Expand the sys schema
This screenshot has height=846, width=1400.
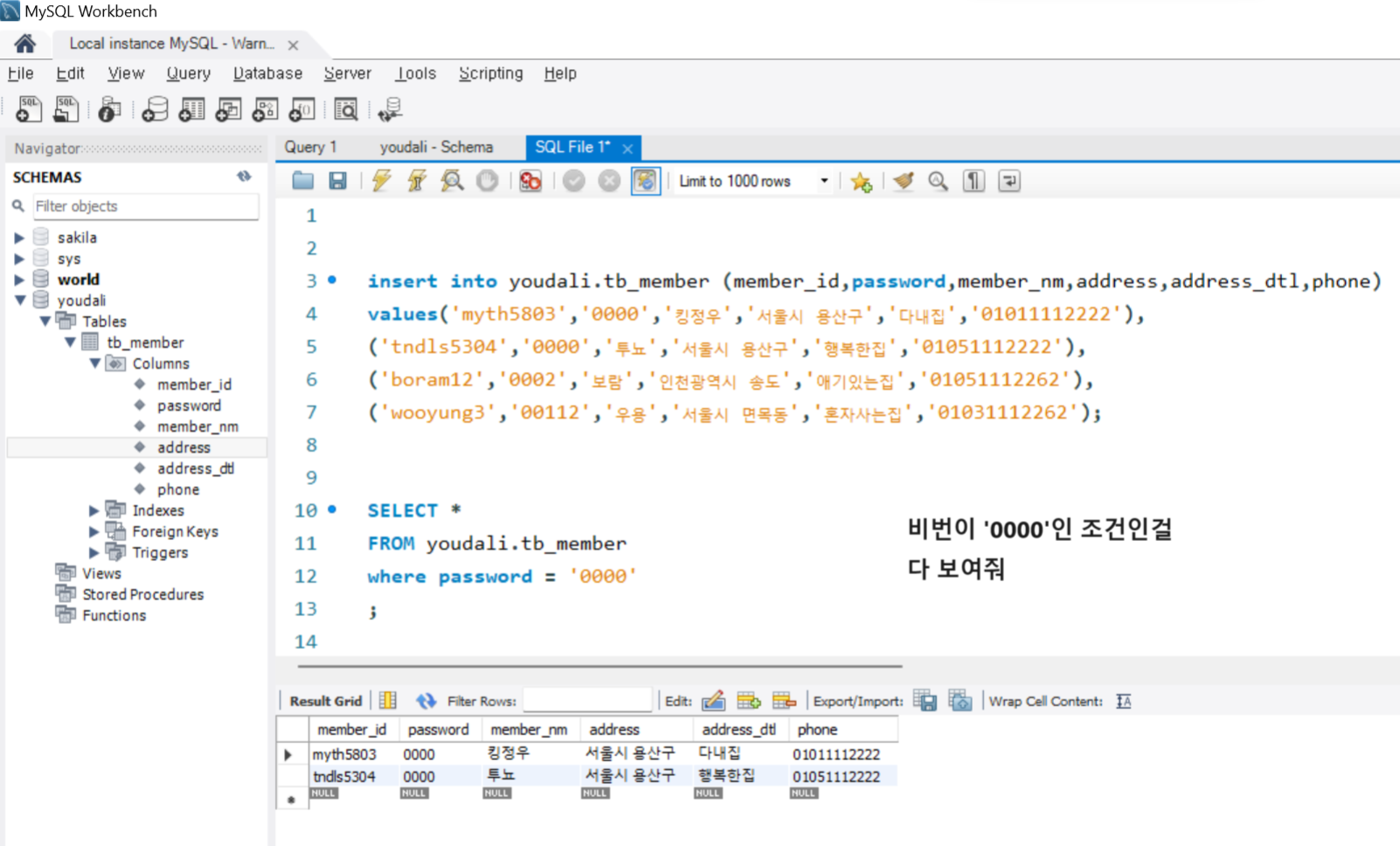pyautogui.click(x=19, y=259)
